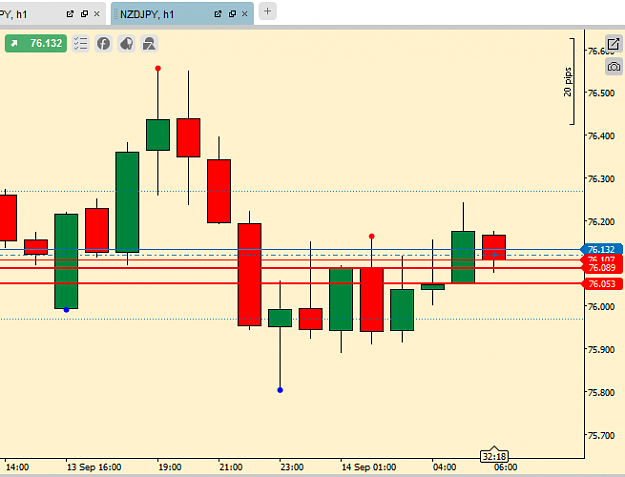
Task: Click the 20 pips scale bracket
Action: 570,82
